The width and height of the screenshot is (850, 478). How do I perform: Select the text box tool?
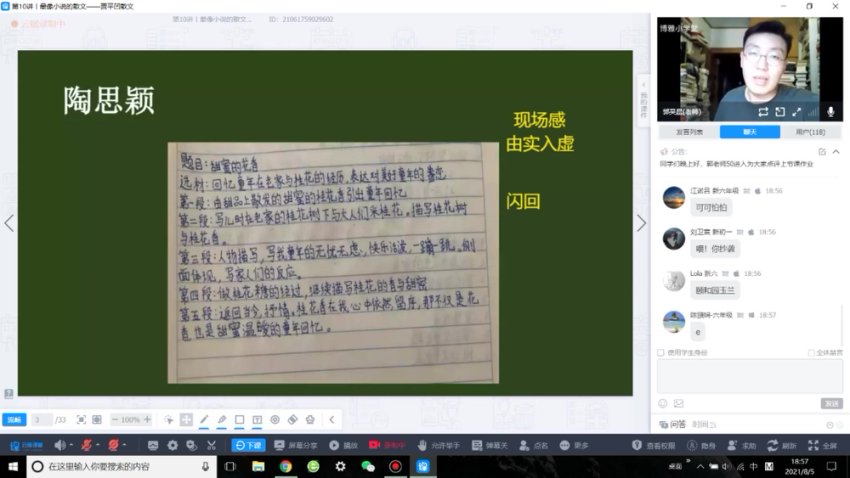tap(257, 420)
